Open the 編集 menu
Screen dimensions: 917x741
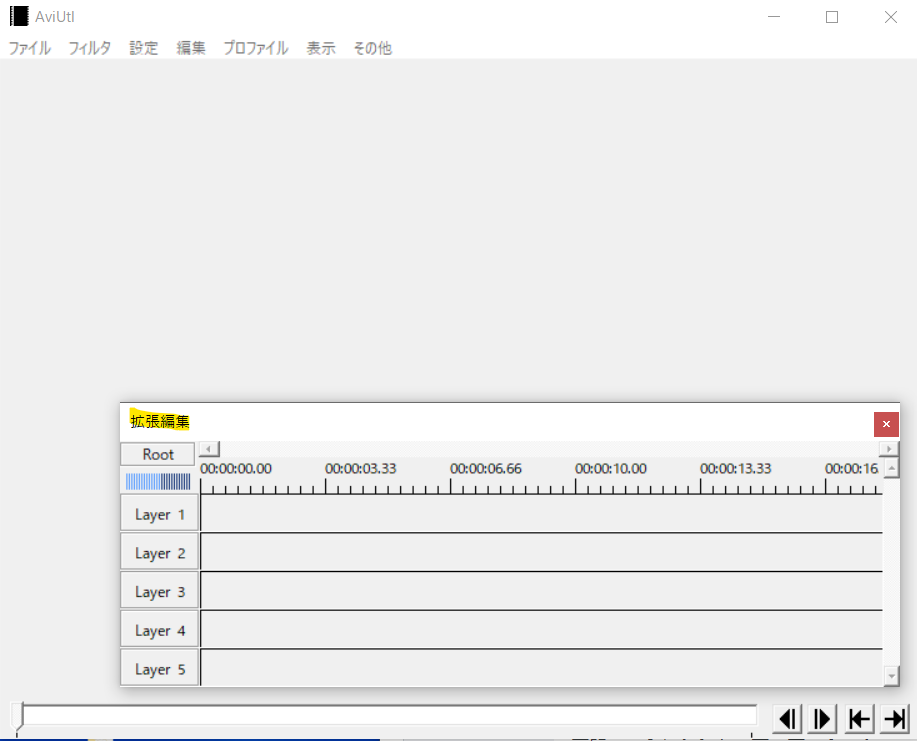click(191, 48)
